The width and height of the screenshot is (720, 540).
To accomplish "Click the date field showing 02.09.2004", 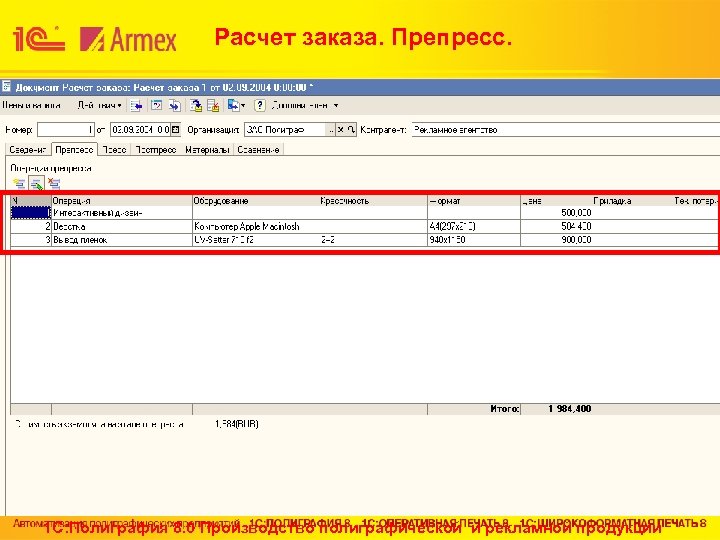I will coord(141,130).
